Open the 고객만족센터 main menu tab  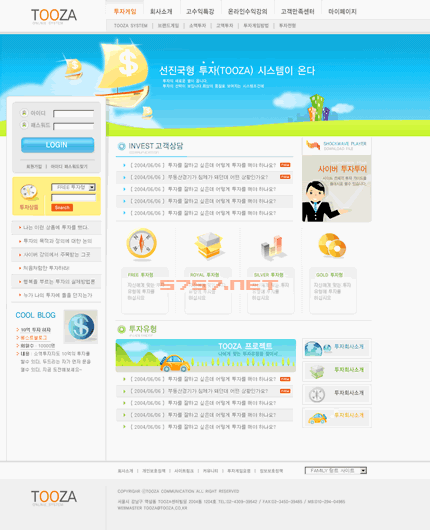(297, 11)
